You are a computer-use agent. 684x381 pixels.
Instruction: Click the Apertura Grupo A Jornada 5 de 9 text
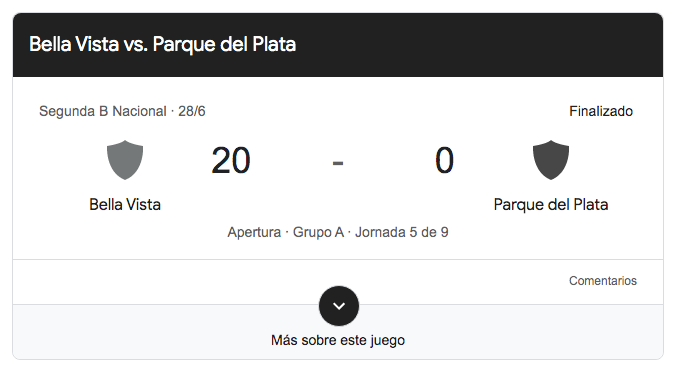(338, 232)
